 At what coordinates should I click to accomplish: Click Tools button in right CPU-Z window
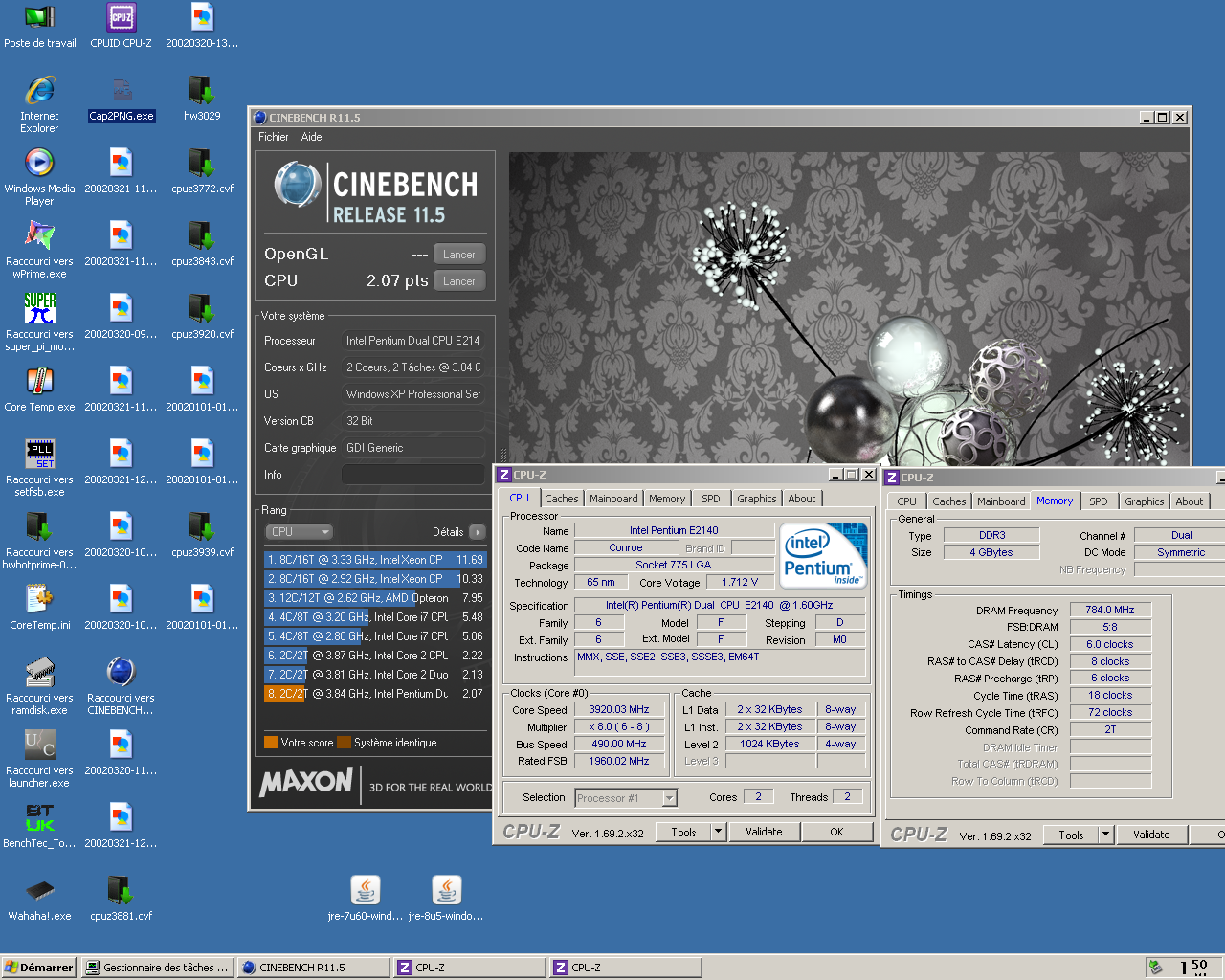click(1071, 835)
